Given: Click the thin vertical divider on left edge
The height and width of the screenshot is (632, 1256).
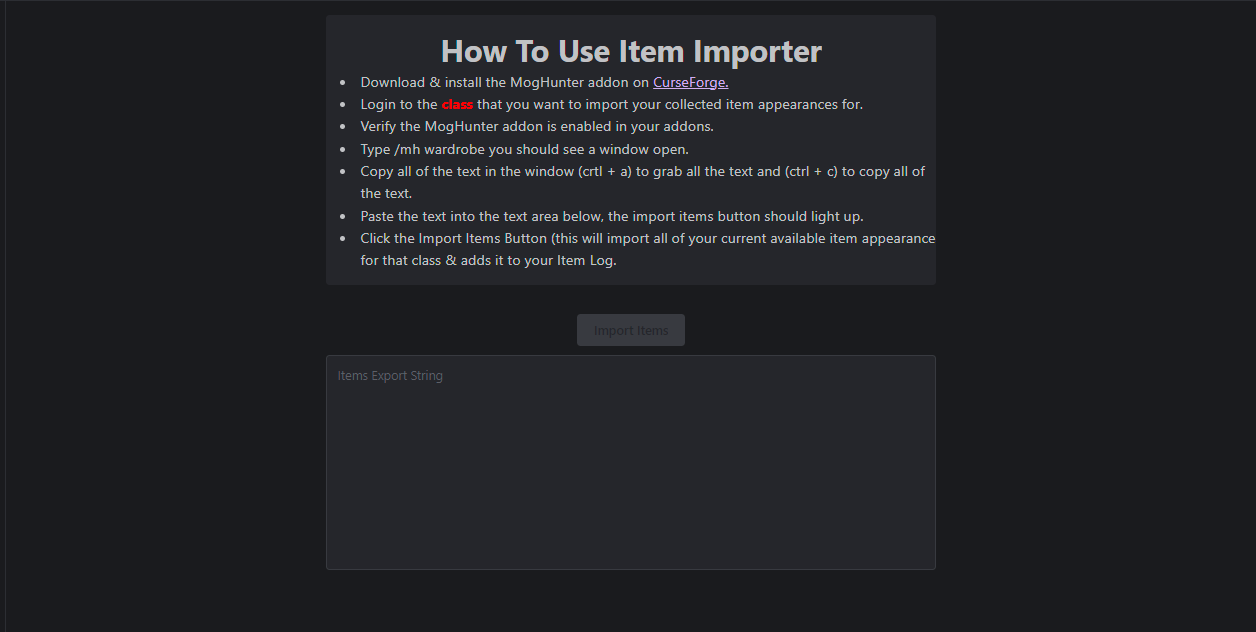Looking at the screenshot, I should point(5,316).
